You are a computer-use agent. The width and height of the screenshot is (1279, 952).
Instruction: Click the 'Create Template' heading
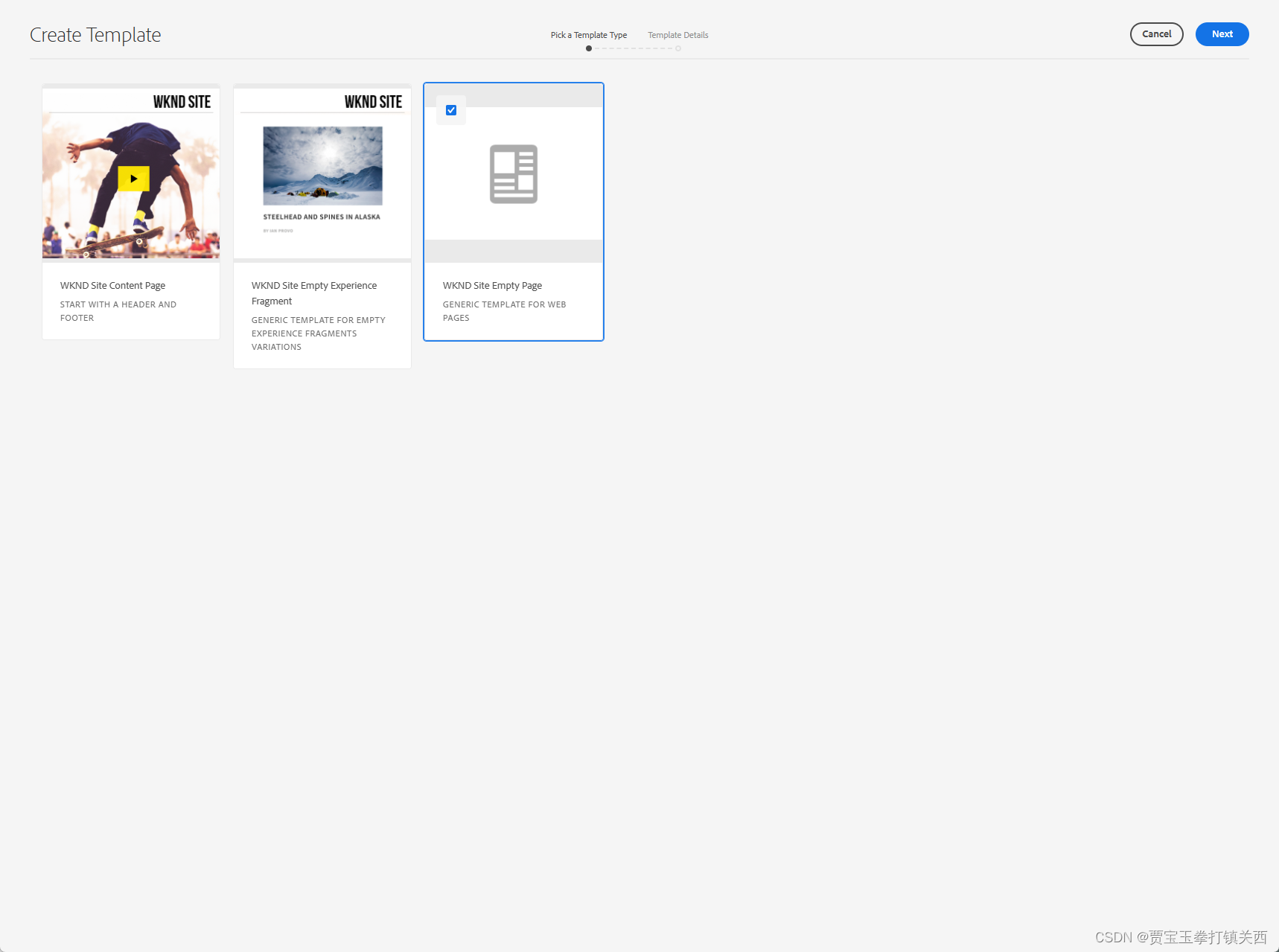tap(95, 35)
